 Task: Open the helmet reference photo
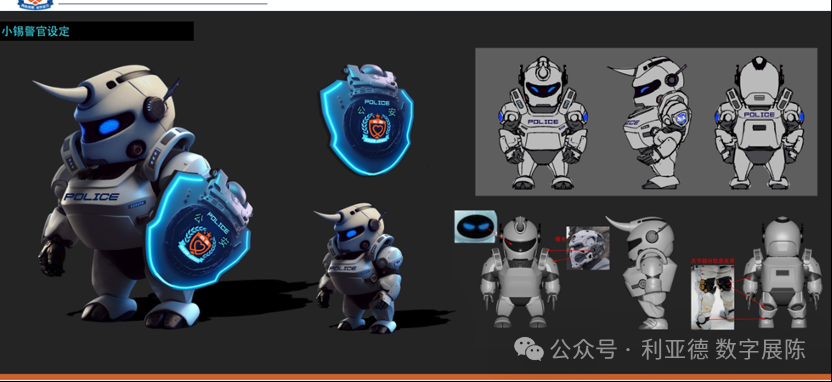588,248
